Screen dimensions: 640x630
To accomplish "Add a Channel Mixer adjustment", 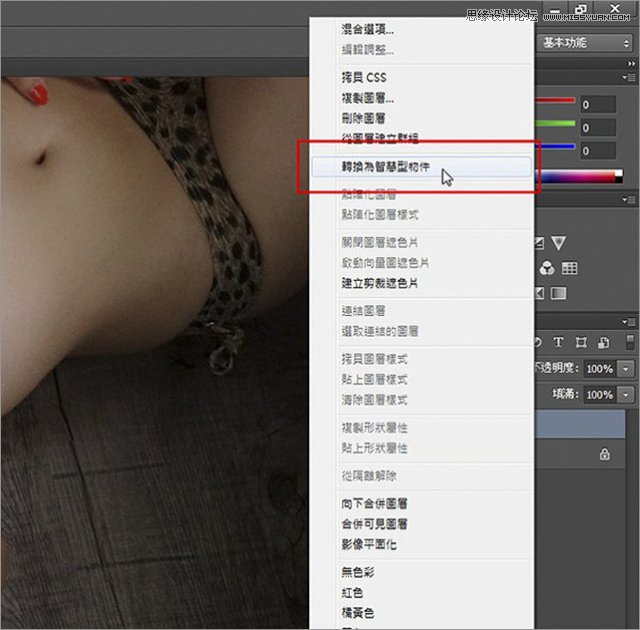I will click(x=547, y=268).
